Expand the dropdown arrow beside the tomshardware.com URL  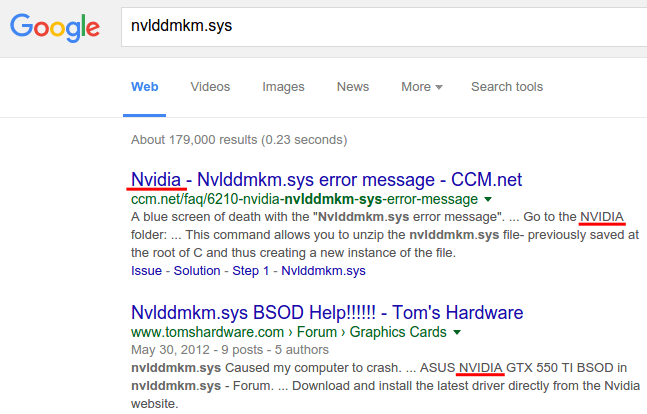click(x=457, y=332)
